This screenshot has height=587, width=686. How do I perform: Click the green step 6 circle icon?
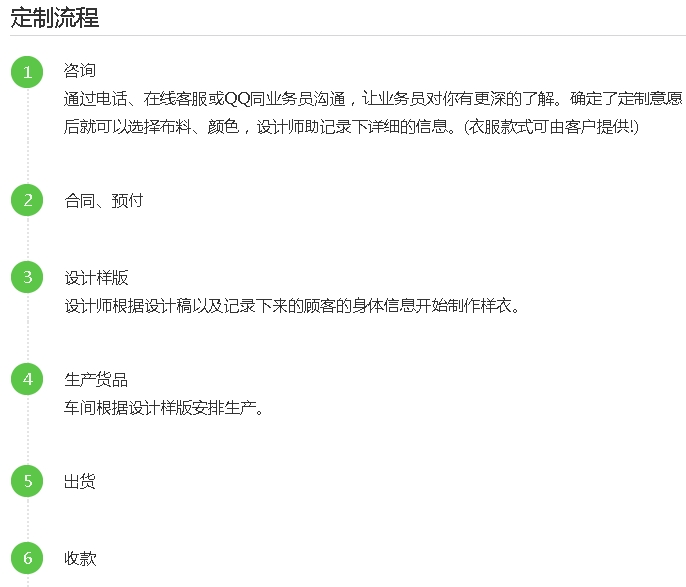click(27, 558)
